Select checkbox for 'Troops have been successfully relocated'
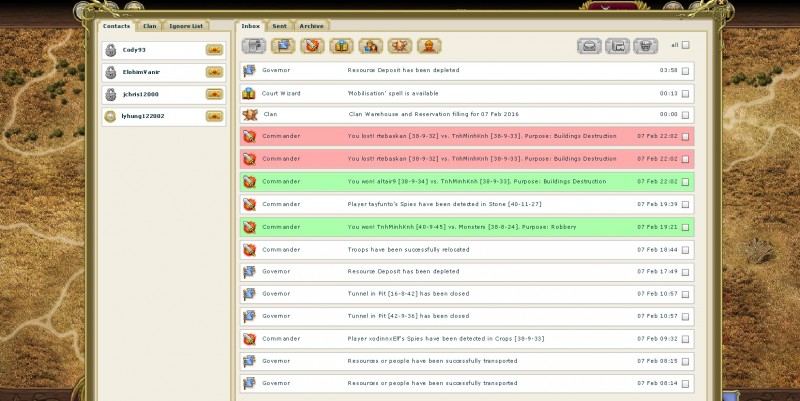The width and height of the screenshot is (800, 401). 685,249
